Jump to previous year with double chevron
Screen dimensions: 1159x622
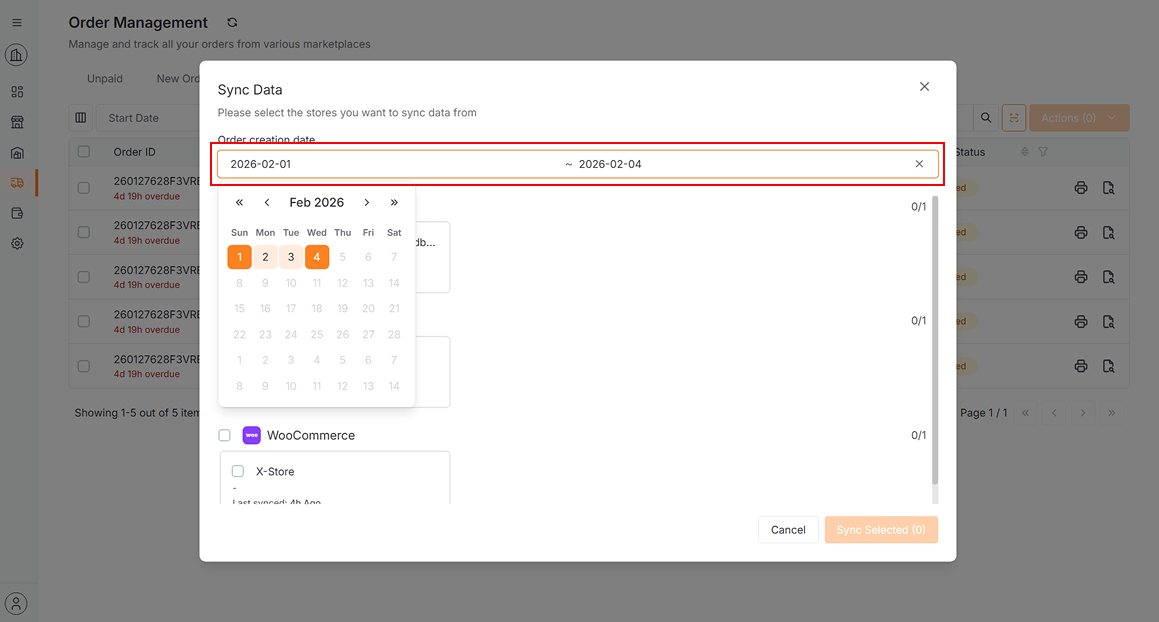[239, 201]
